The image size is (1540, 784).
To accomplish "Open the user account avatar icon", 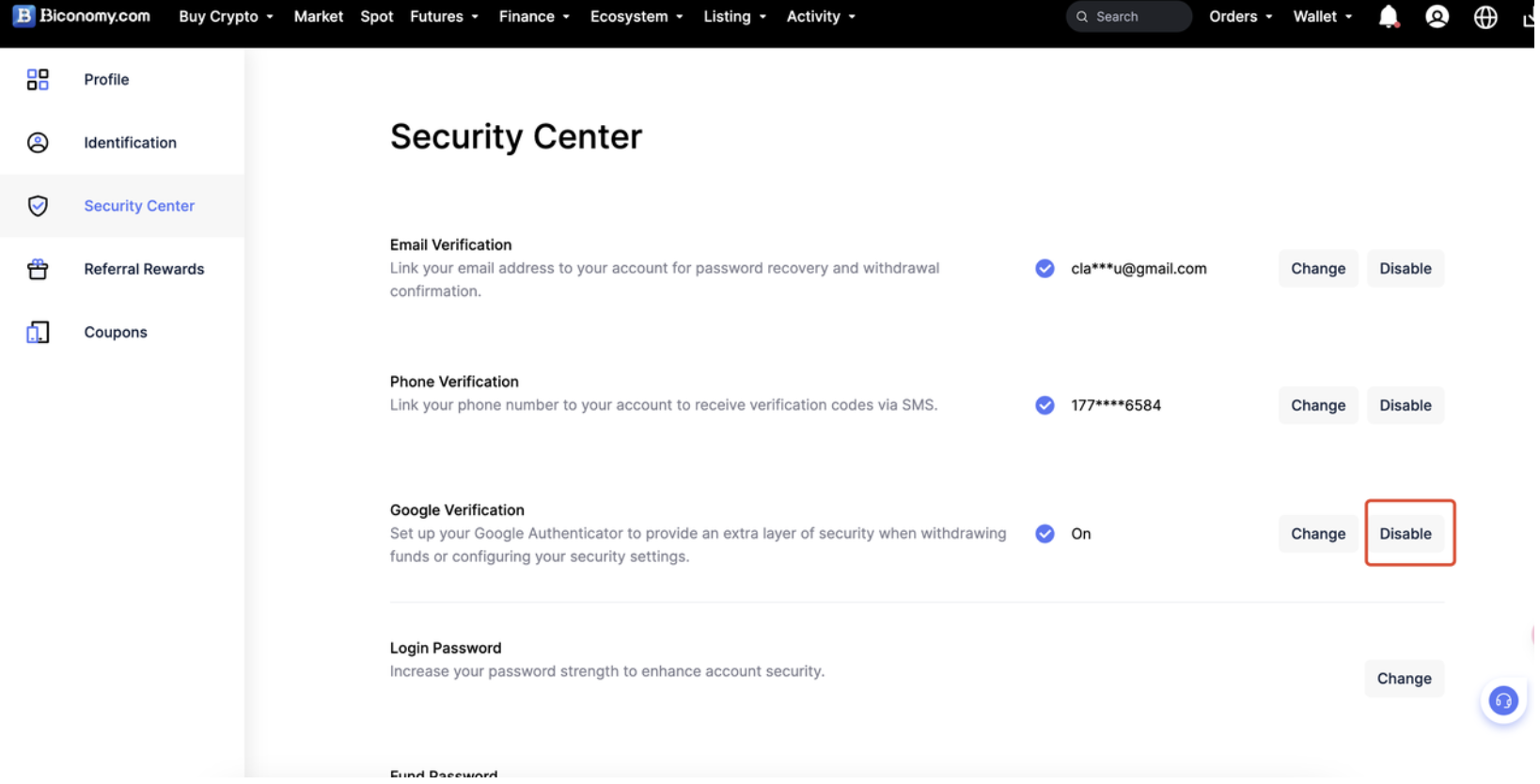I will point(1437,17).
